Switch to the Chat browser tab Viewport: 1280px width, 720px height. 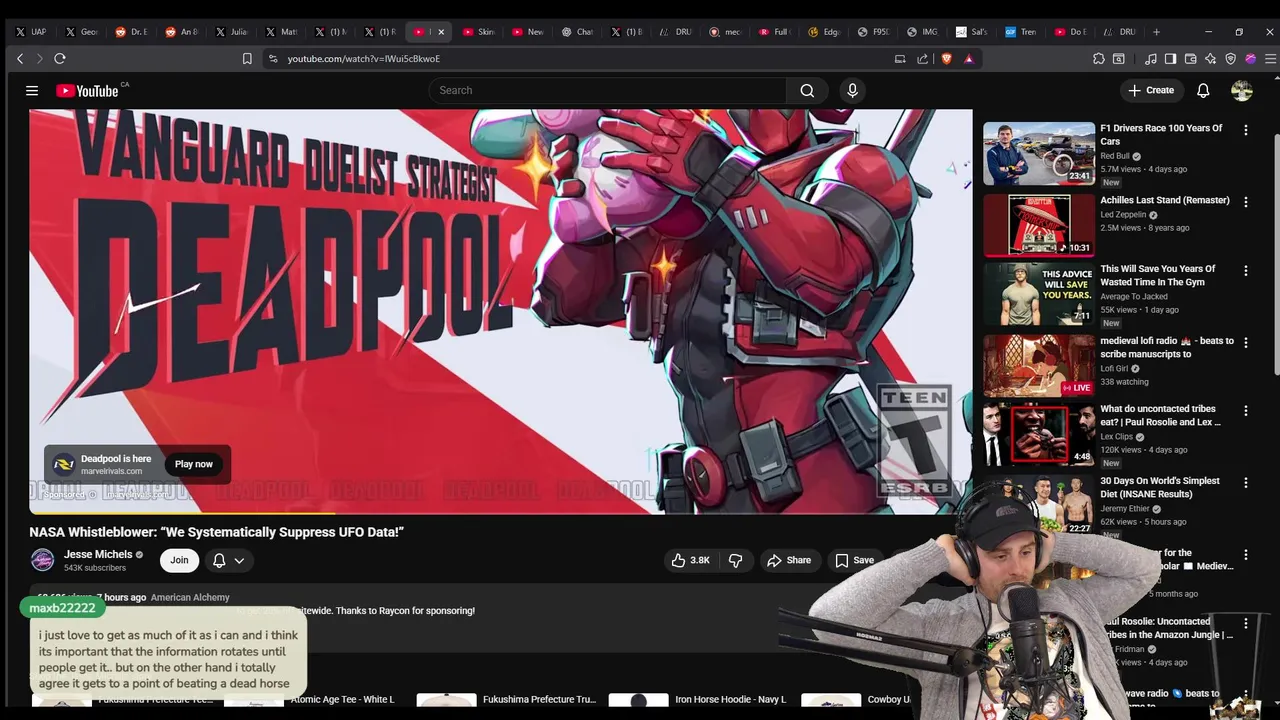point(578,32)
